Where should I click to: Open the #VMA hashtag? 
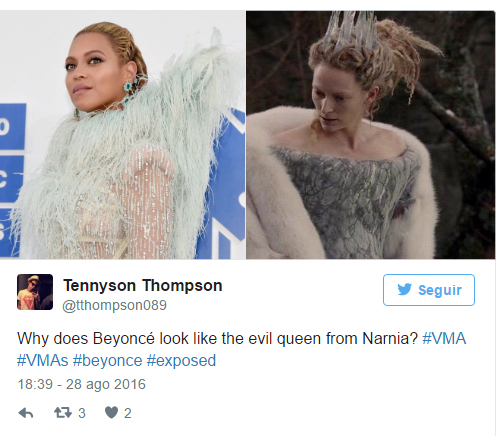point(444,339)
